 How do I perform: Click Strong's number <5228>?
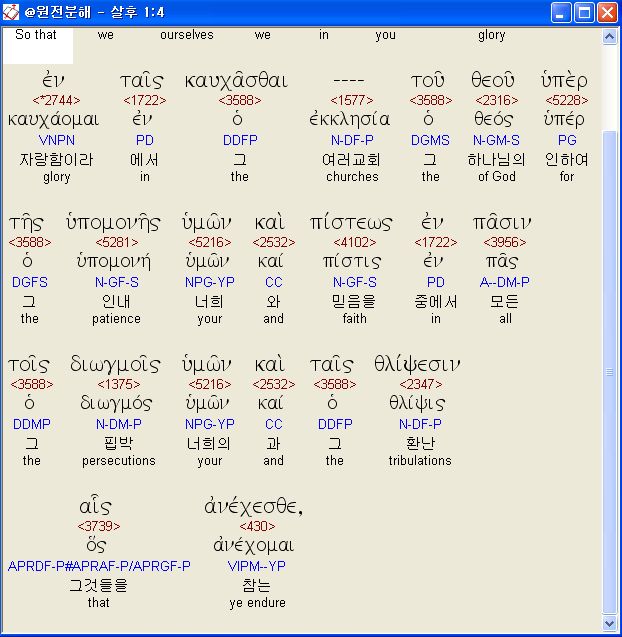click(567, 100)
